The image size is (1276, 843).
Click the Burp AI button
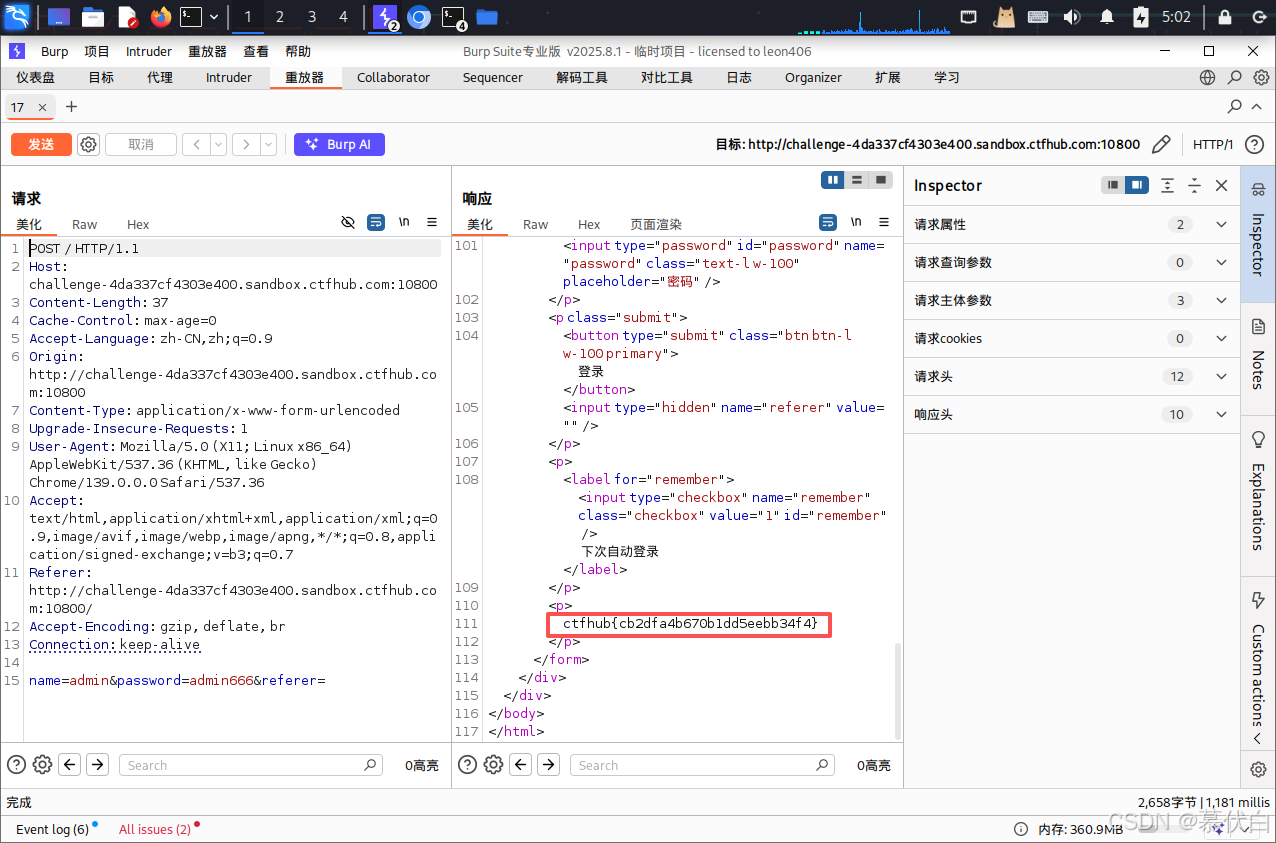point(339,144)
